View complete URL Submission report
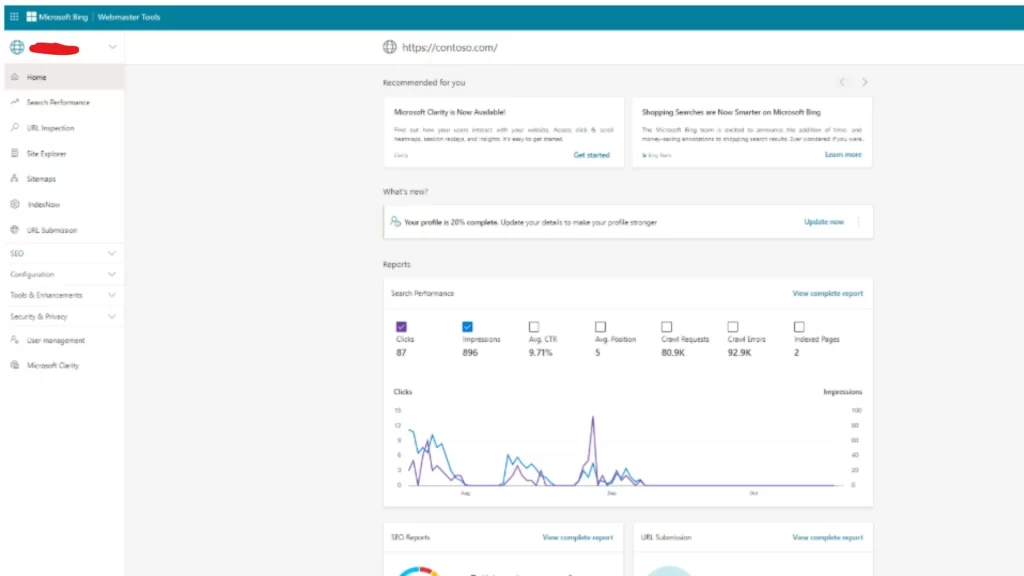This screenshot has height=576, width=1024. 827,537
